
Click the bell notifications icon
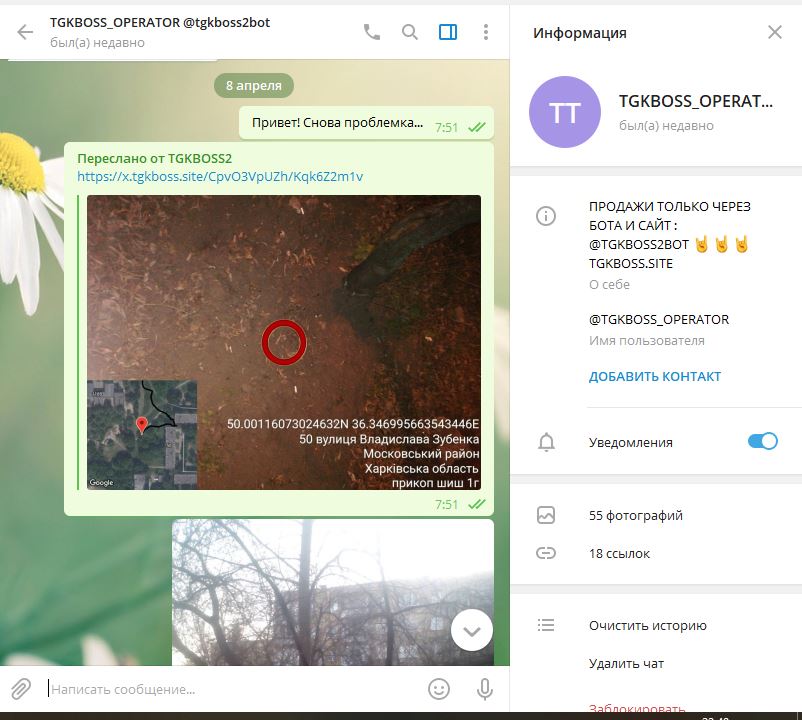(x=546, y=442)
